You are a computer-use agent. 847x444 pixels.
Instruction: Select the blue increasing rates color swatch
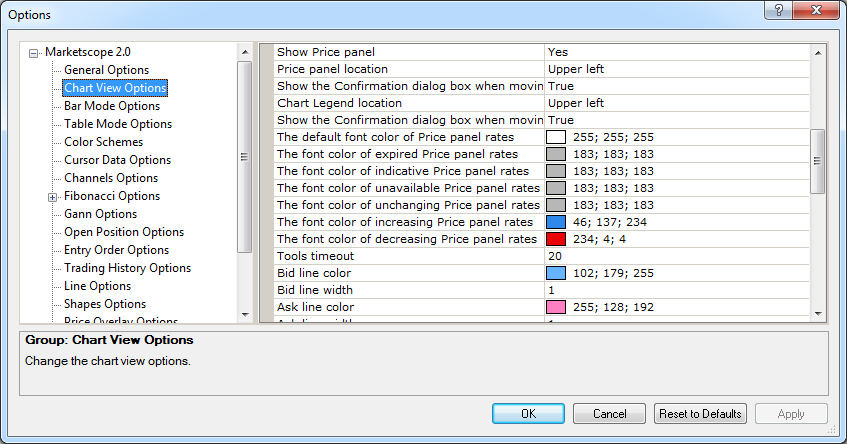pos(556,222)
